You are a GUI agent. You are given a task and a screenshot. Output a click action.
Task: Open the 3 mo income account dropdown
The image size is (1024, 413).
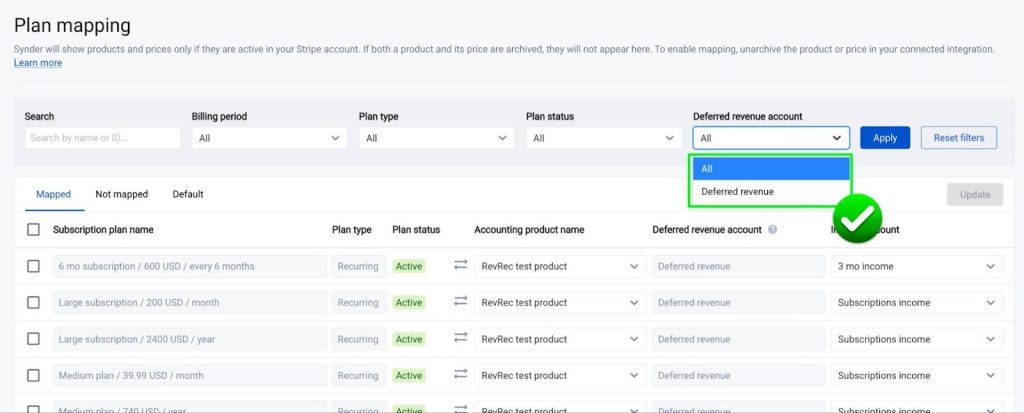tap(916, 266)
